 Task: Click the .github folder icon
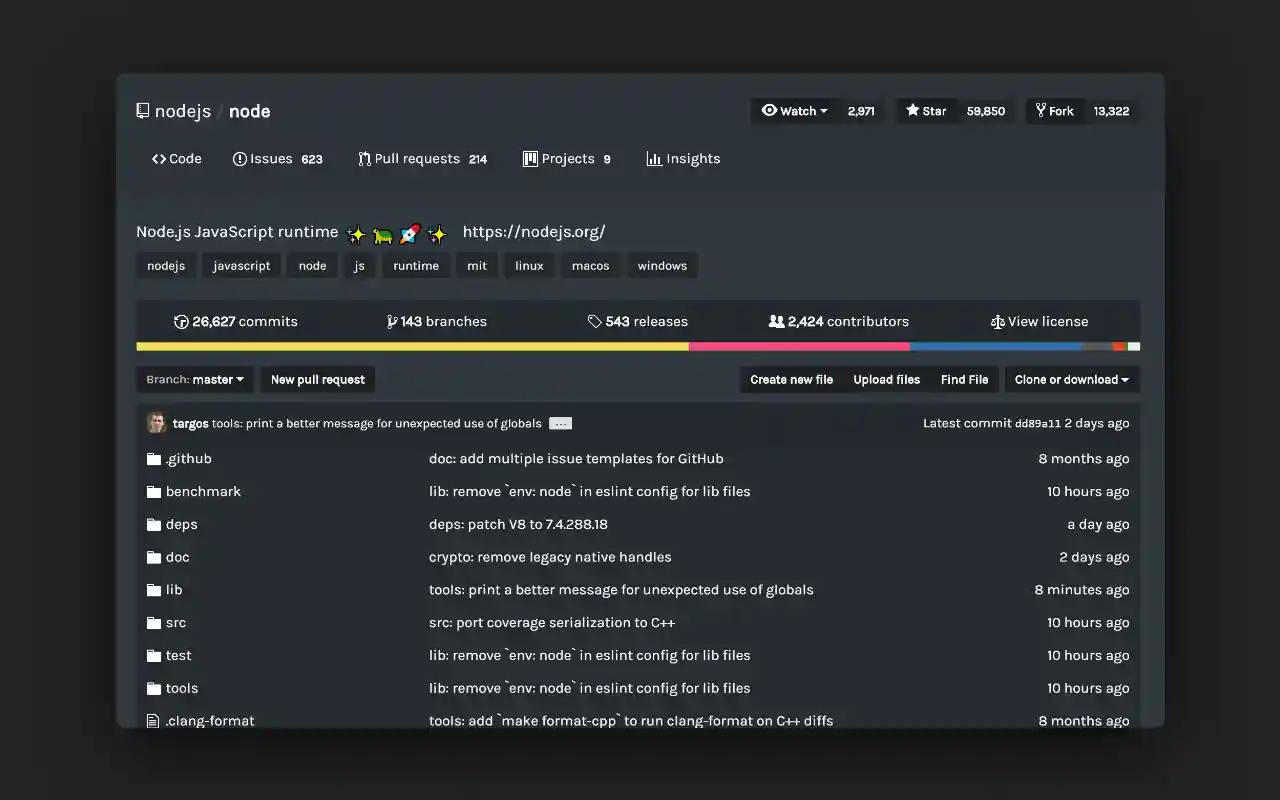pos(153,459)
